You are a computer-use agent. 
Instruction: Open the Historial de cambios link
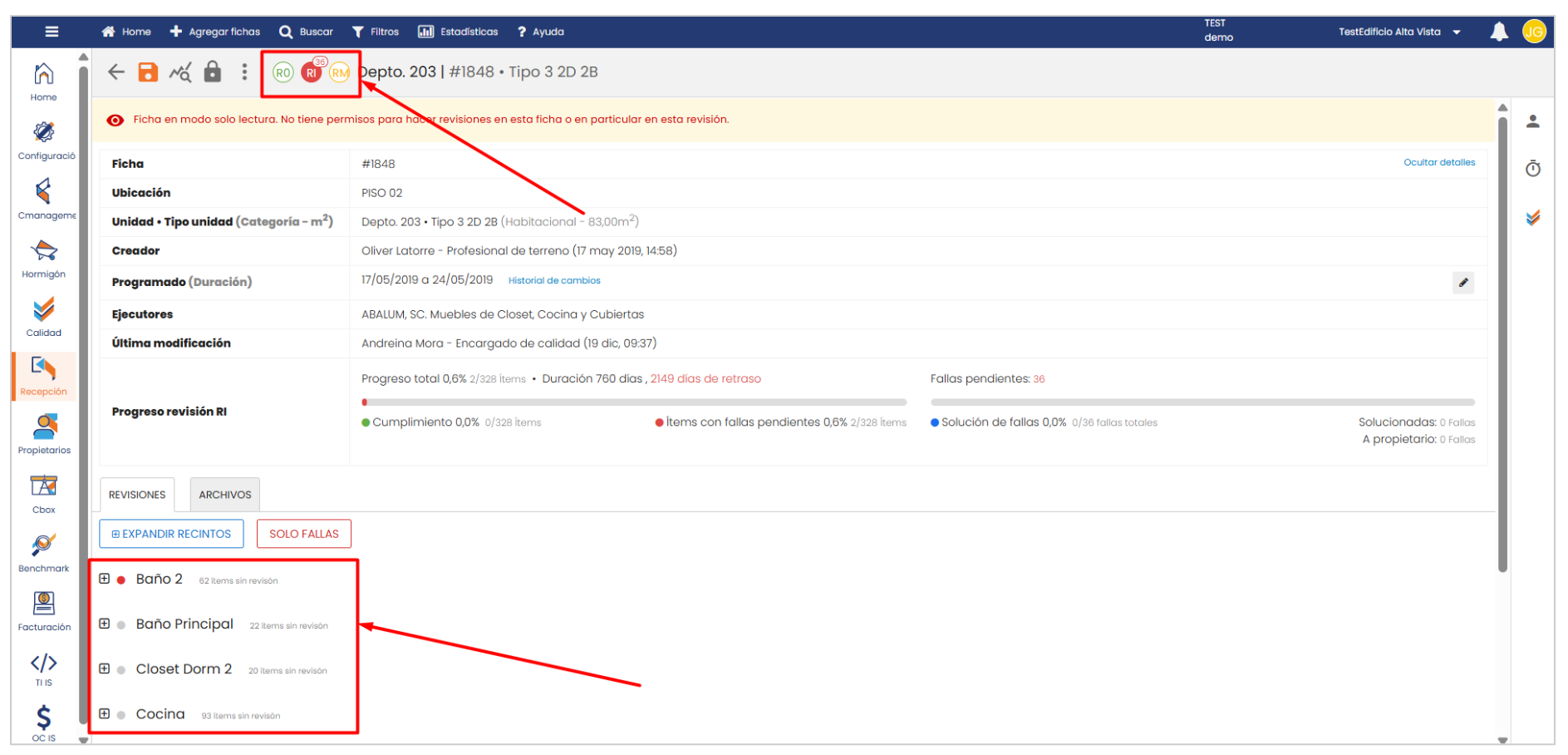(x=554, y=281)
